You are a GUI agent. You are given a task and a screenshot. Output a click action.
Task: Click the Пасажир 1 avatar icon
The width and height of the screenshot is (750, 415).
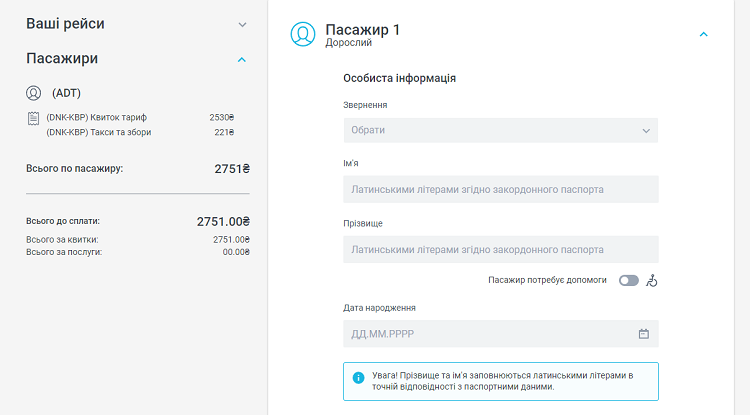pyautogui.click(x=302, y=34)
